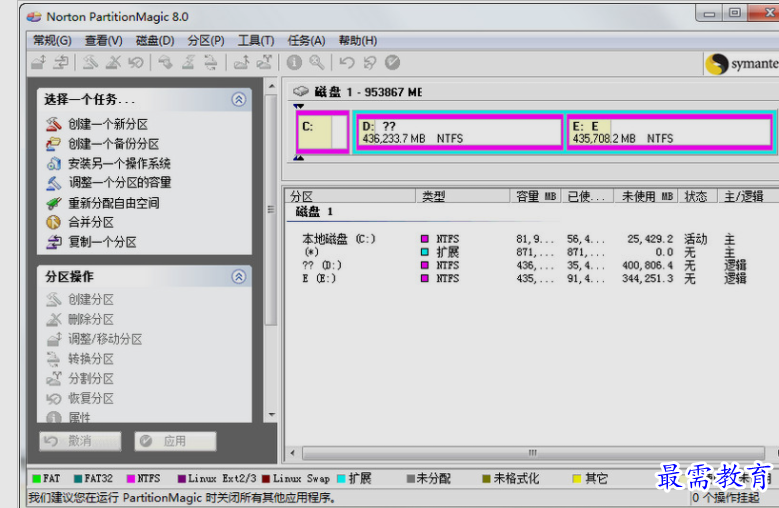The height and width of the screenshot is (508, 779).
Task: Click the 分区 column header
Action: (x=351, y=196)
